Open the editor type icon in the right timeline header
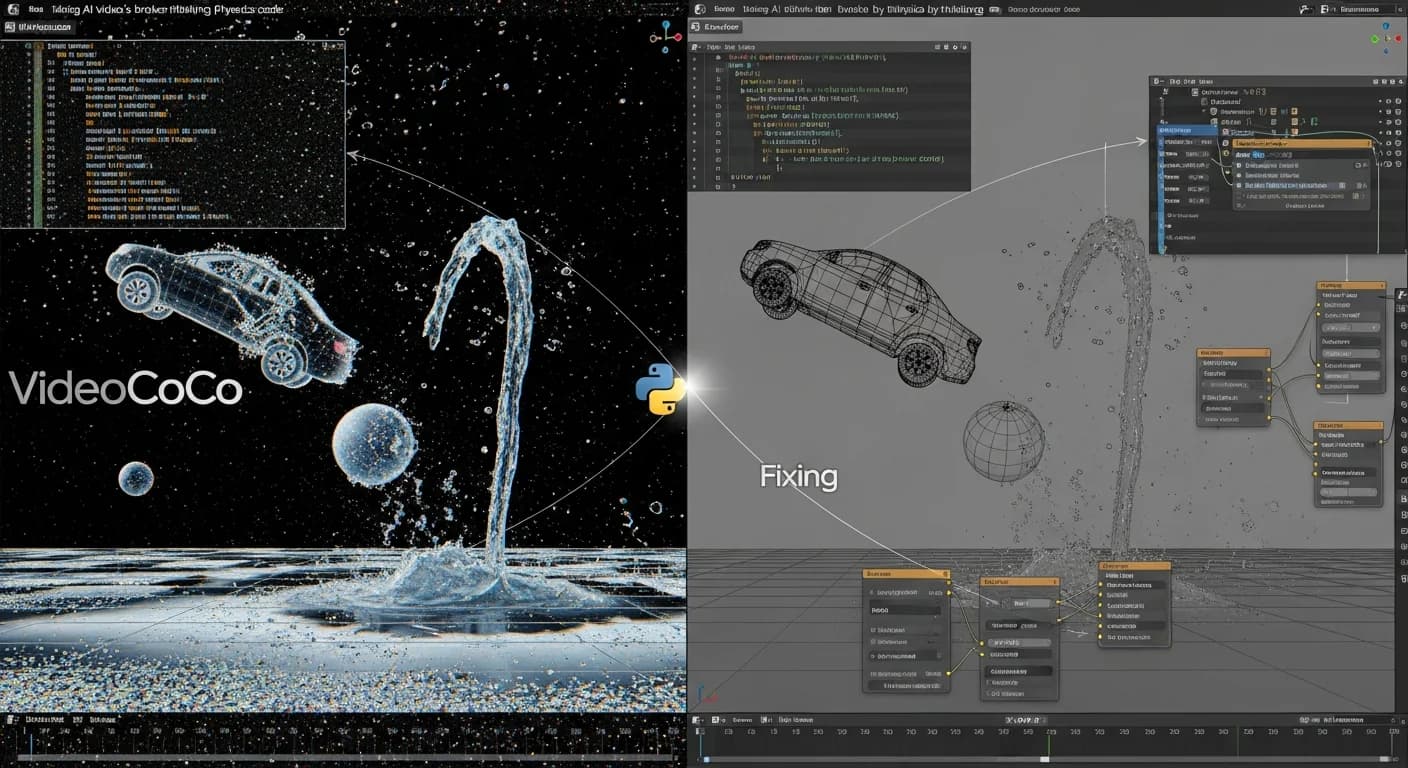1408x768 pixels. 698,720
